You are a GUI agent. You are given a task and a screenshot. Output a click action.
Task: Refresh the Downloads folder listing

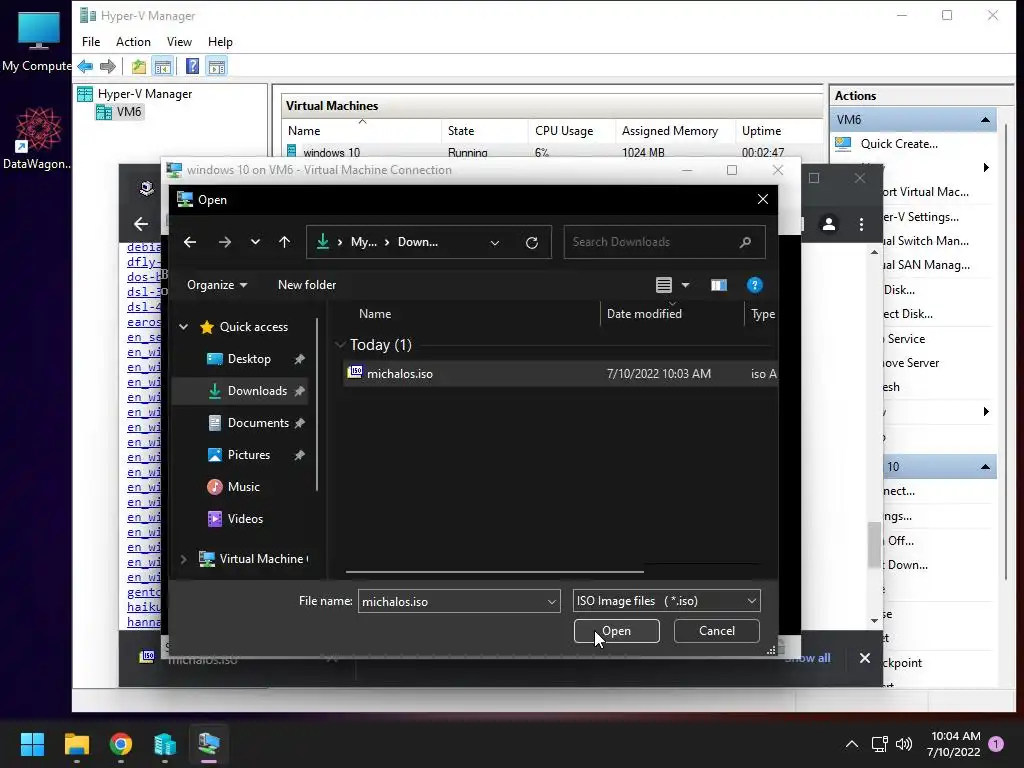pyautogui.click(x=532, y=243)
